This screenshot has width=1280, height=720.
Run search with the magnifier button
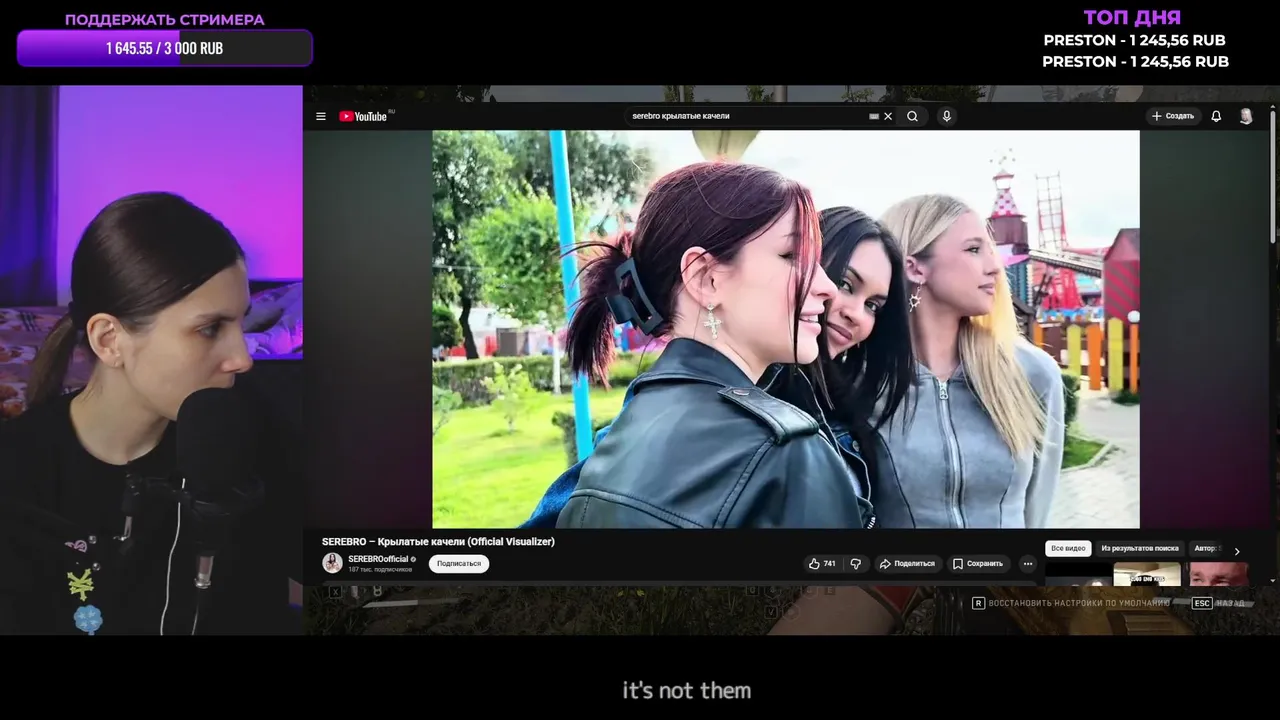(x=912, y=116)
